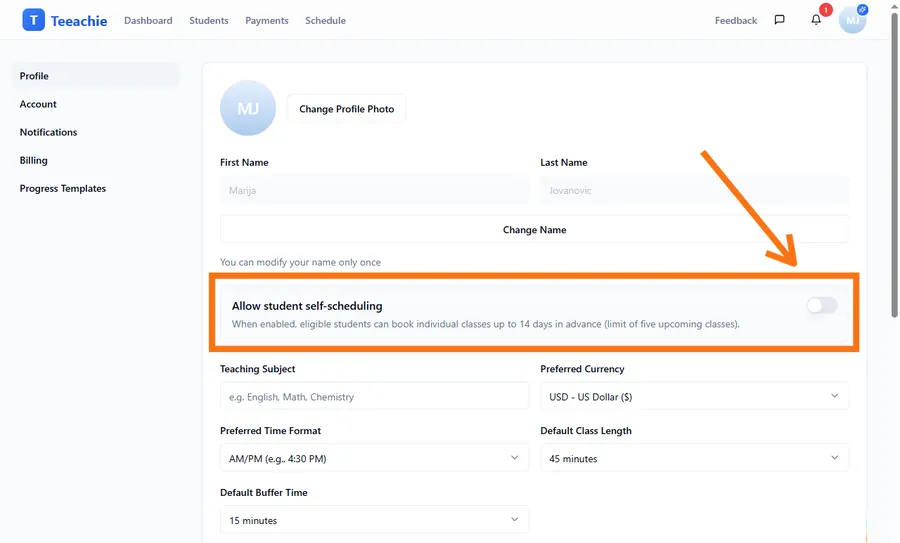Select the Progress Templates settings tab
Image resolution: width=900 pixels, height=543 pixels.
[x=95, y=188]
